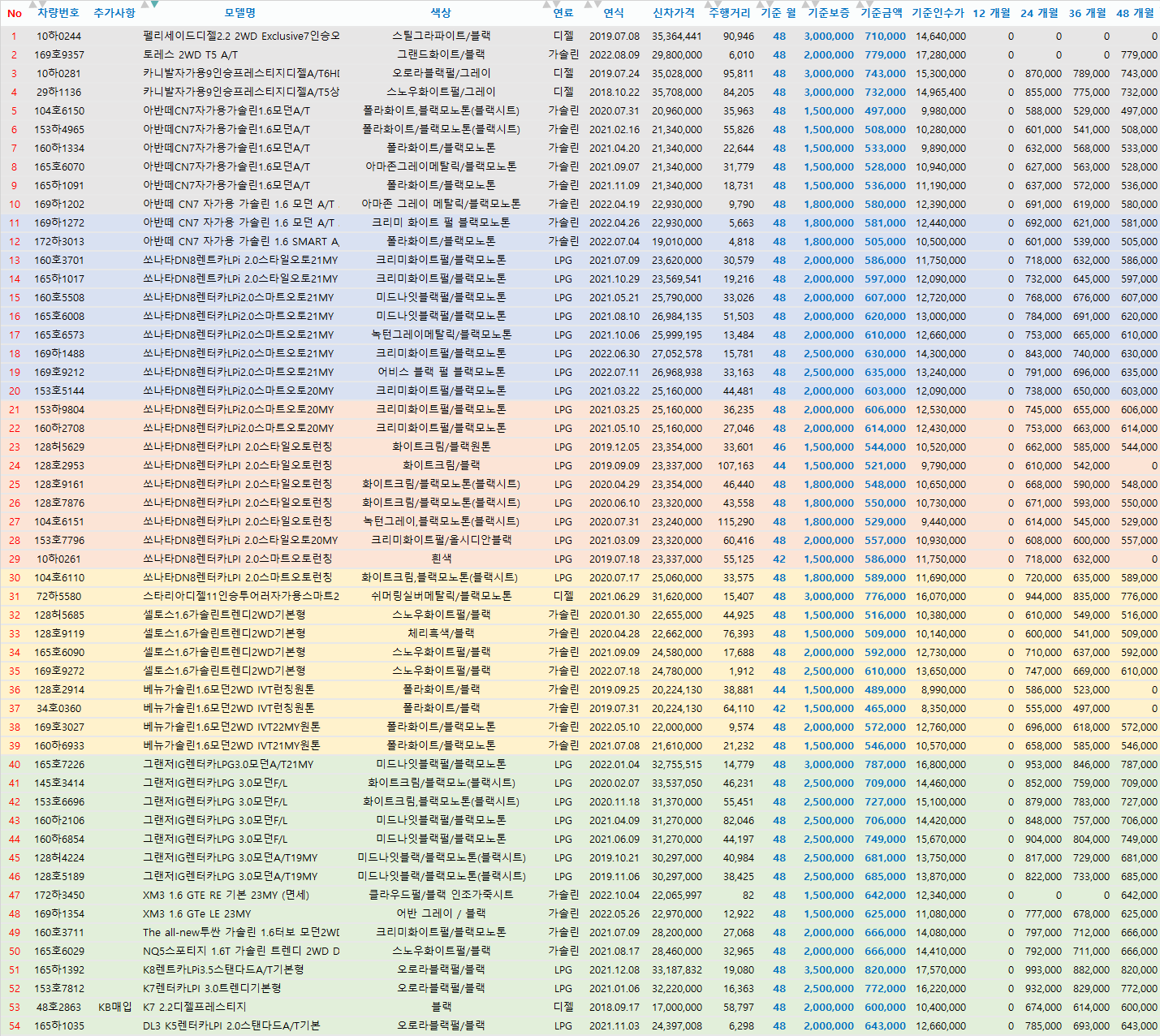Click date cell 2018.09.17

614,1008
